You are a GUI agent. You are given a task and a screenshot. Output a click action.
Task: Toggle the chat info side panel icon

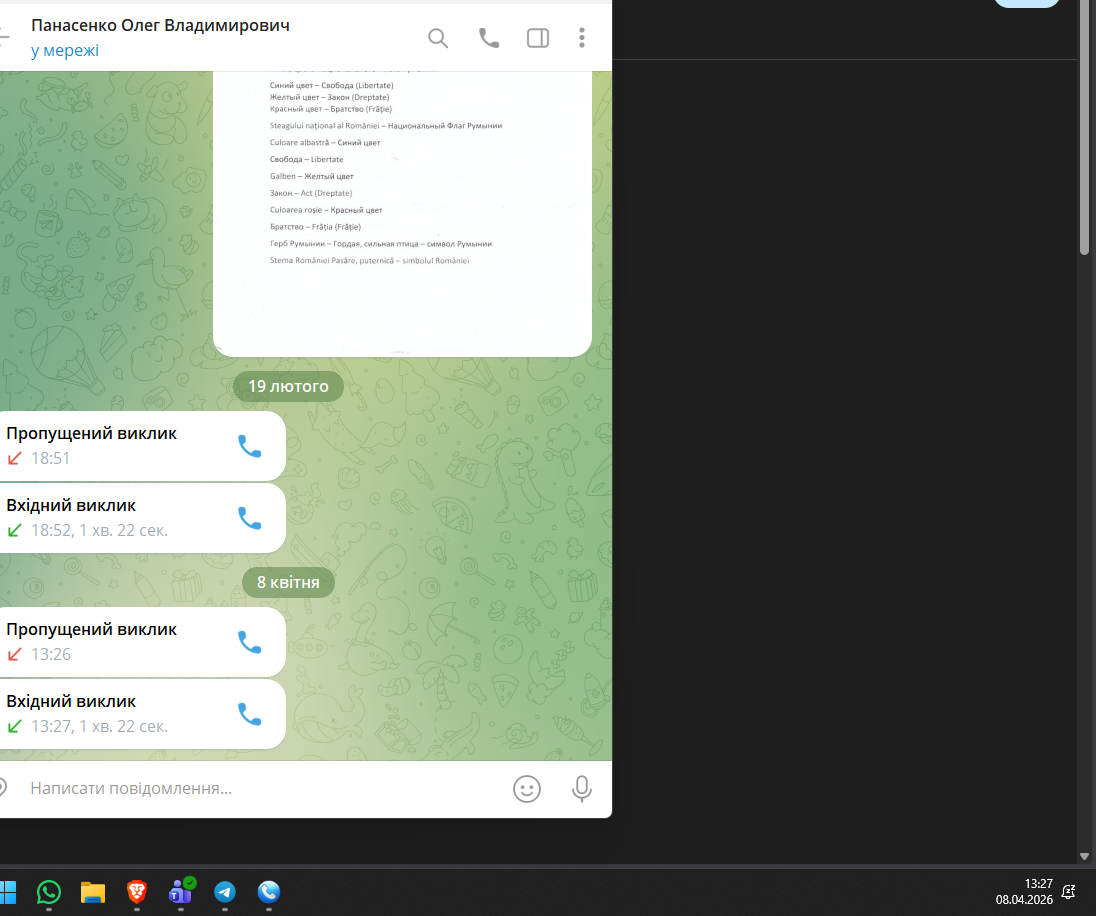coord(538,38)
